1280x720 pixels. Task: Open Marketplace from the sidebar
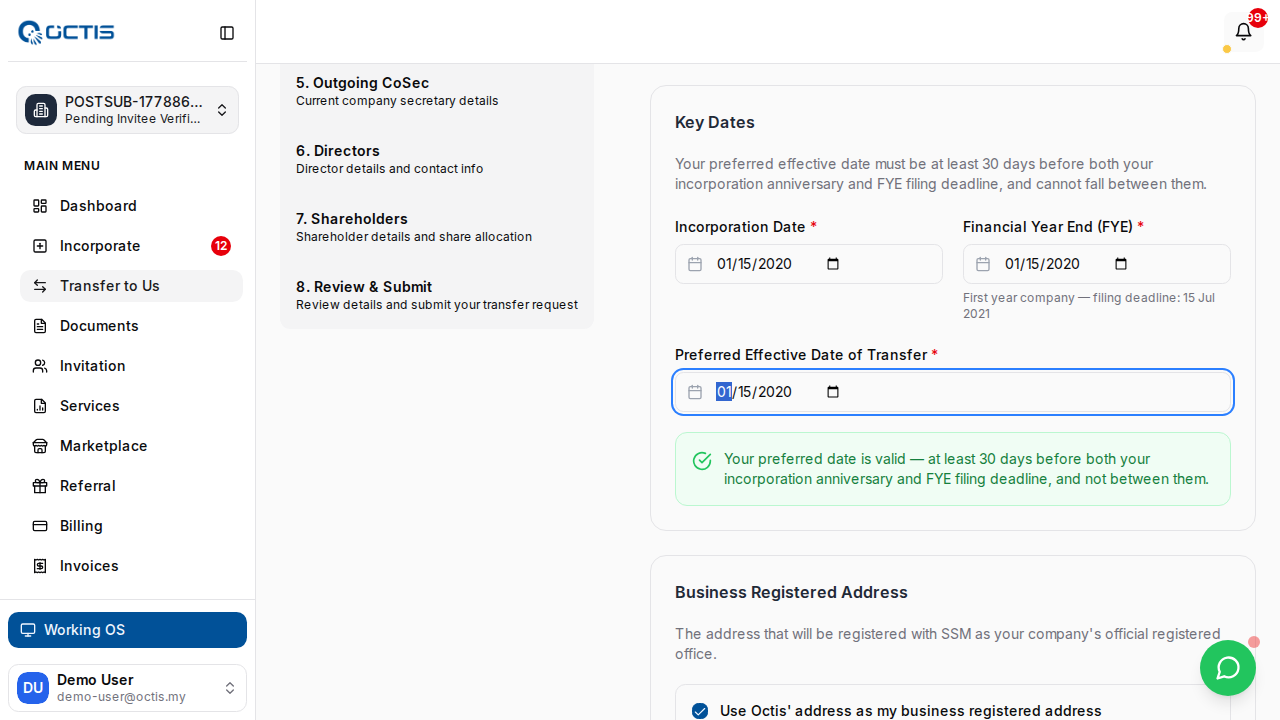click(x=131, y=446)
